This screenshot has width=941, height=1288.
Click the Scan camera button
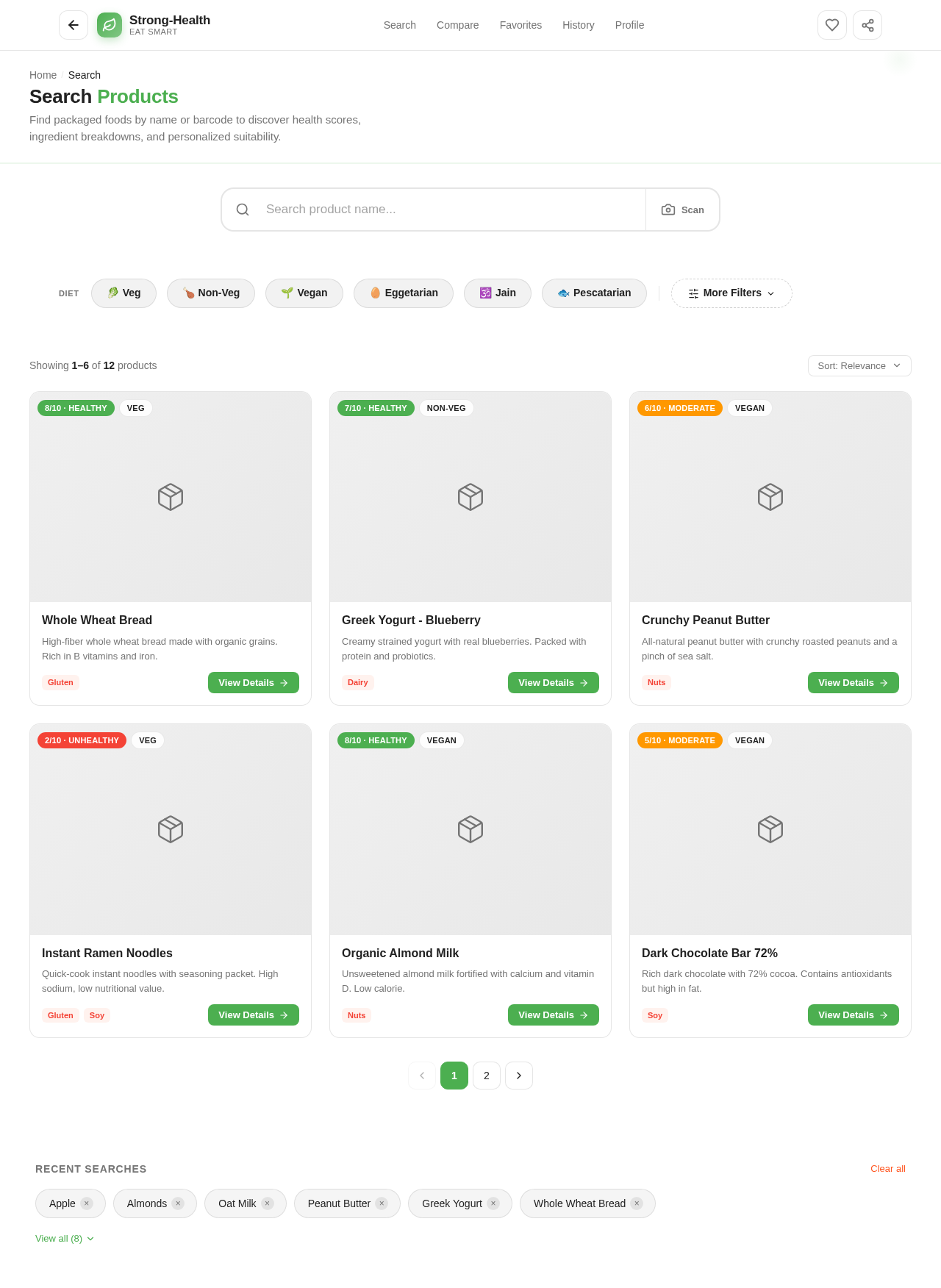(x=683, y=210)
